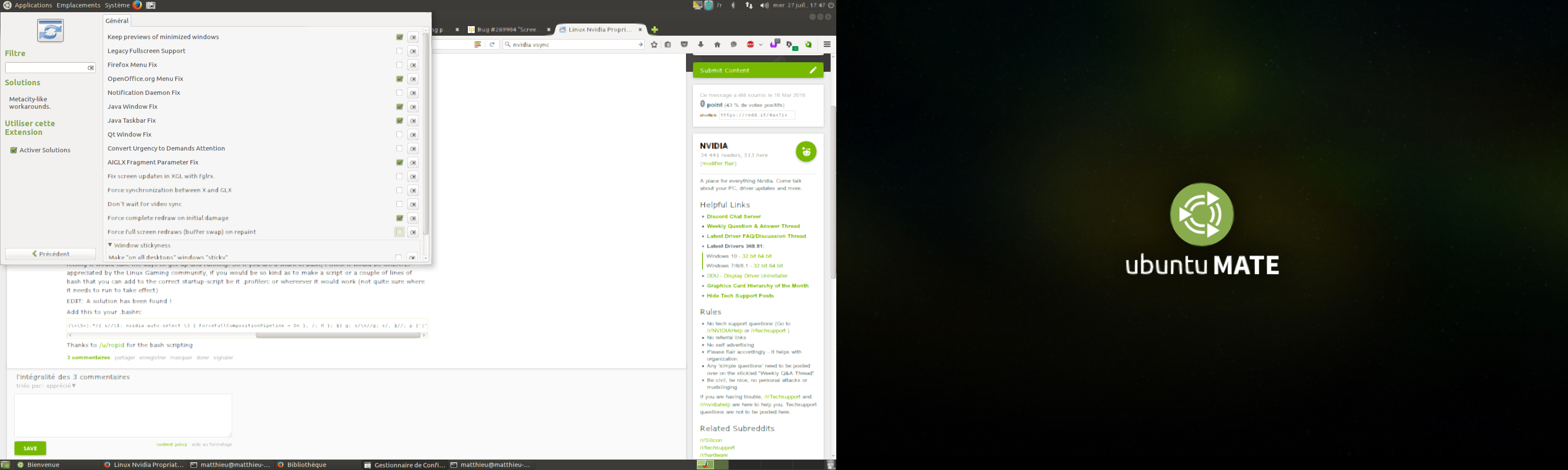Disable OpenOffice.org Menu Fix
Screen dimensions: 1568x470
[x=399, y=79]
